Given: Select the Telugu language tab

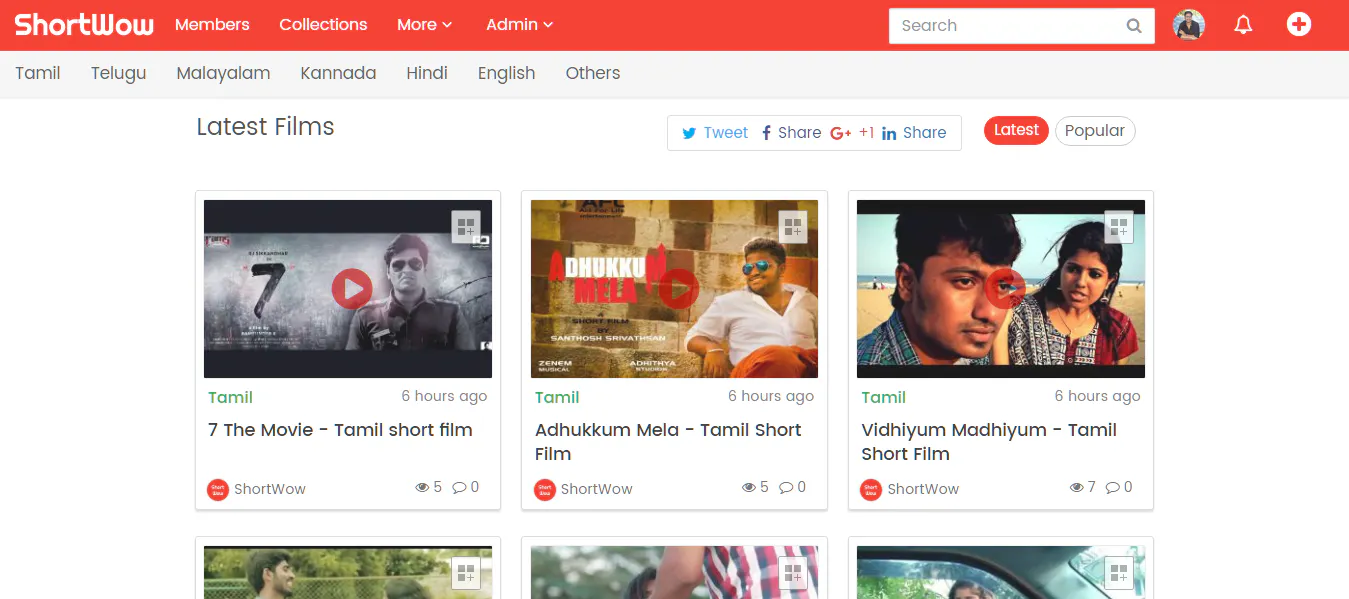Looking at the screenshot, I should [x=119, y=73].
